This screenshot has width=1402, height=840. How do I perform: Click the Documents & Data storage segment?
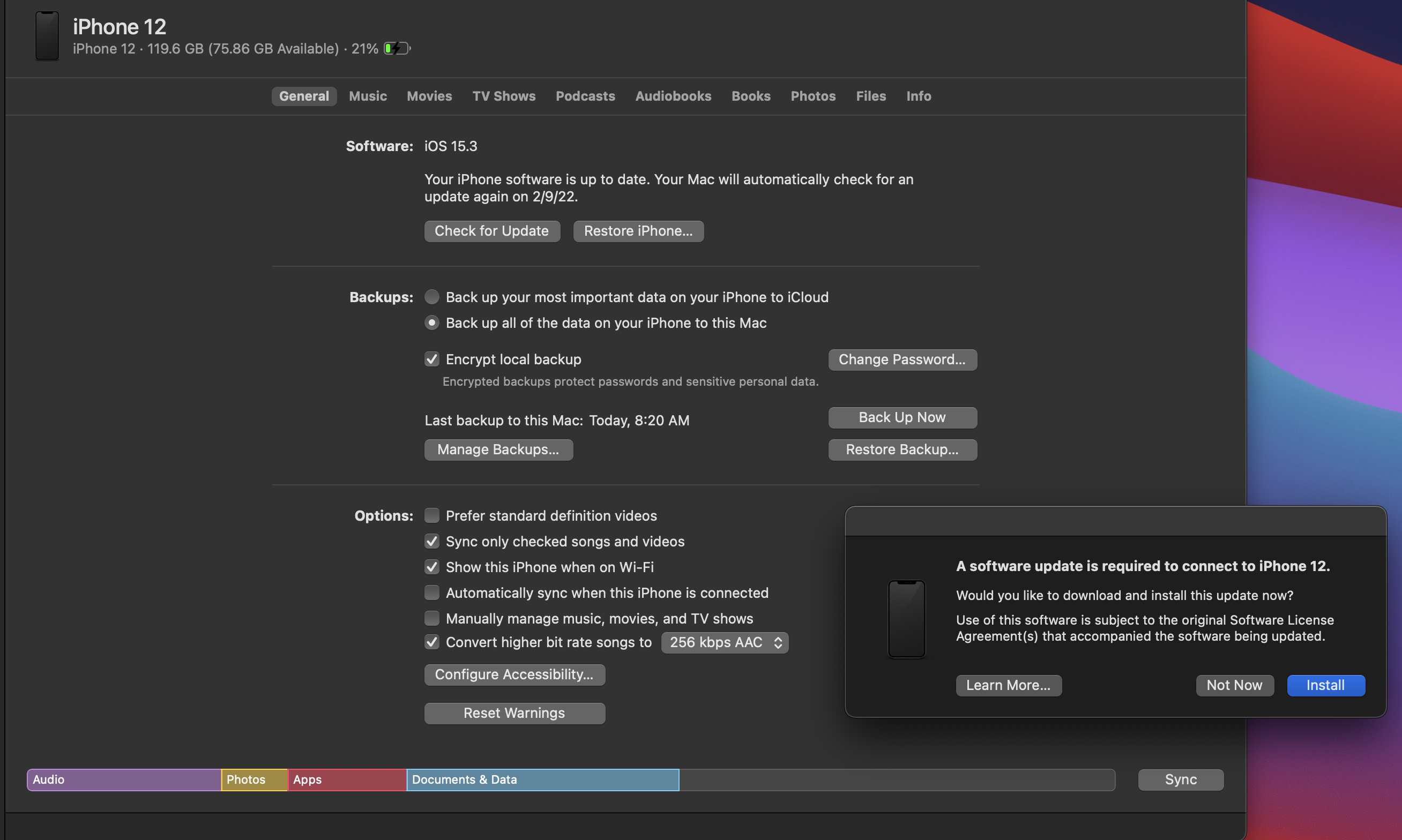point(542,779)
